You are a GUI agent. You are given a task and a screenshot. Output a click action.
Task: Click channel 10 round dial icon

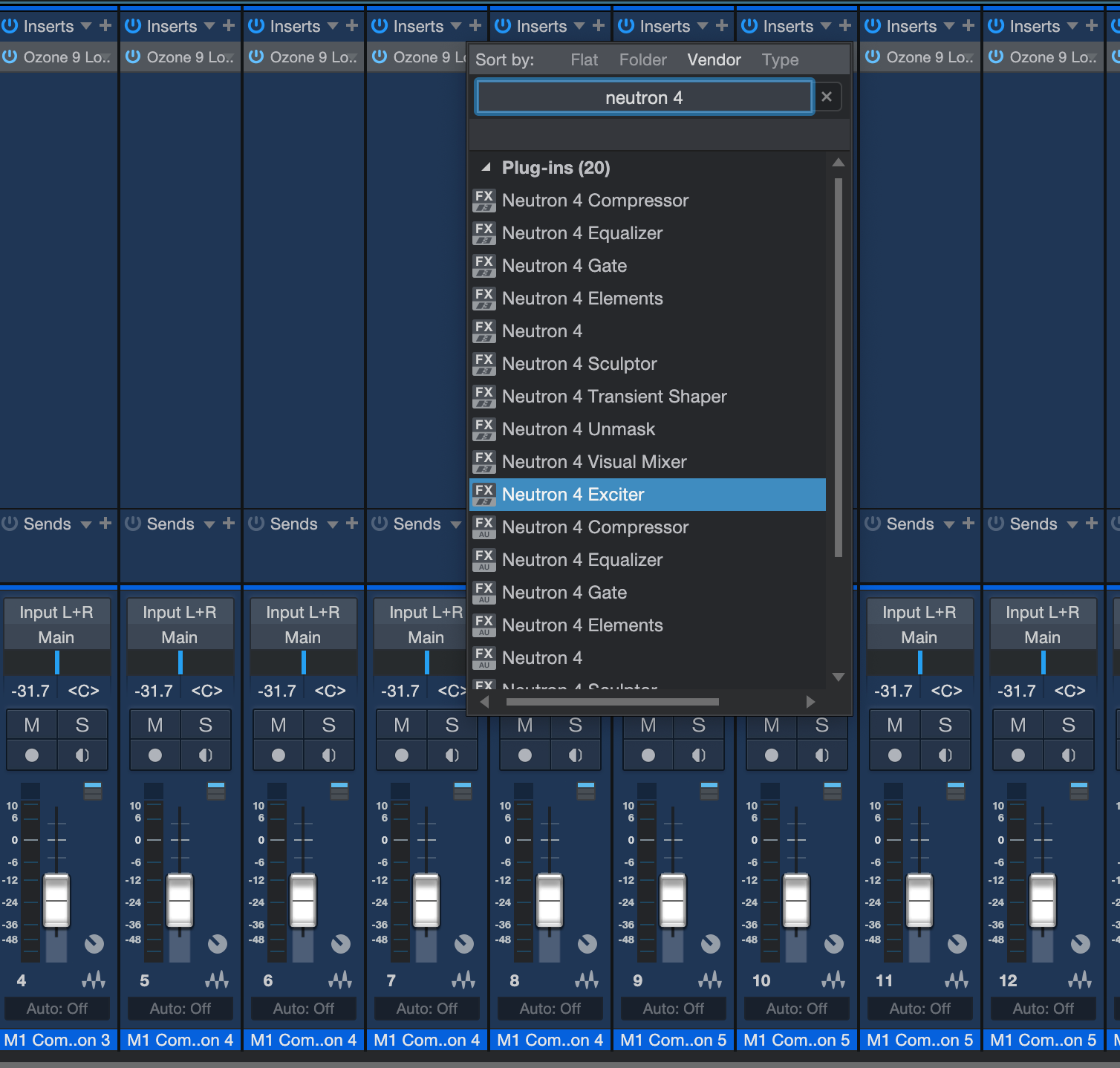point(833,944)
